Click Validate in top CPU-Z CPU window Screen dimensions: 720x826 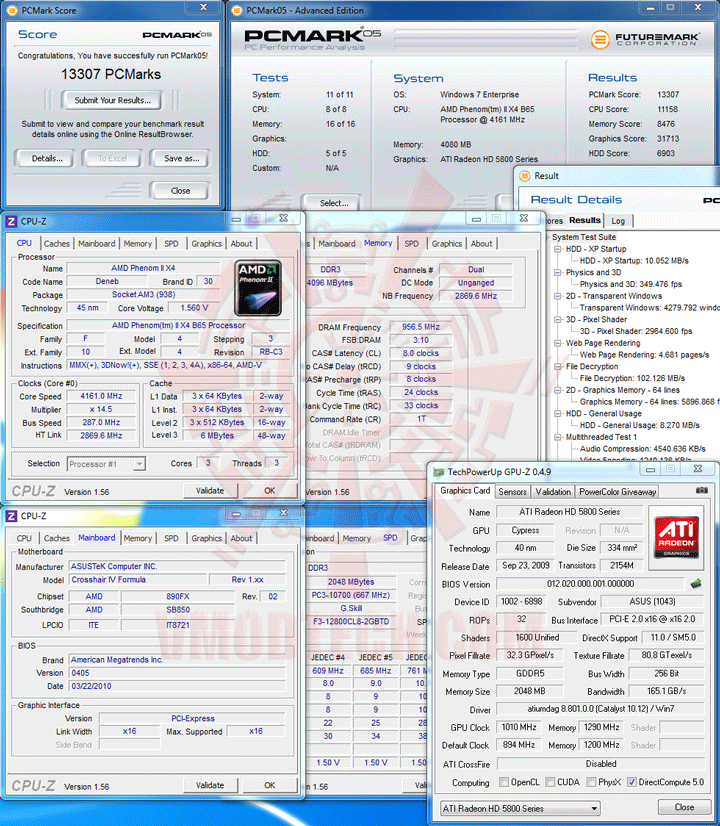[x=210, y=490]
